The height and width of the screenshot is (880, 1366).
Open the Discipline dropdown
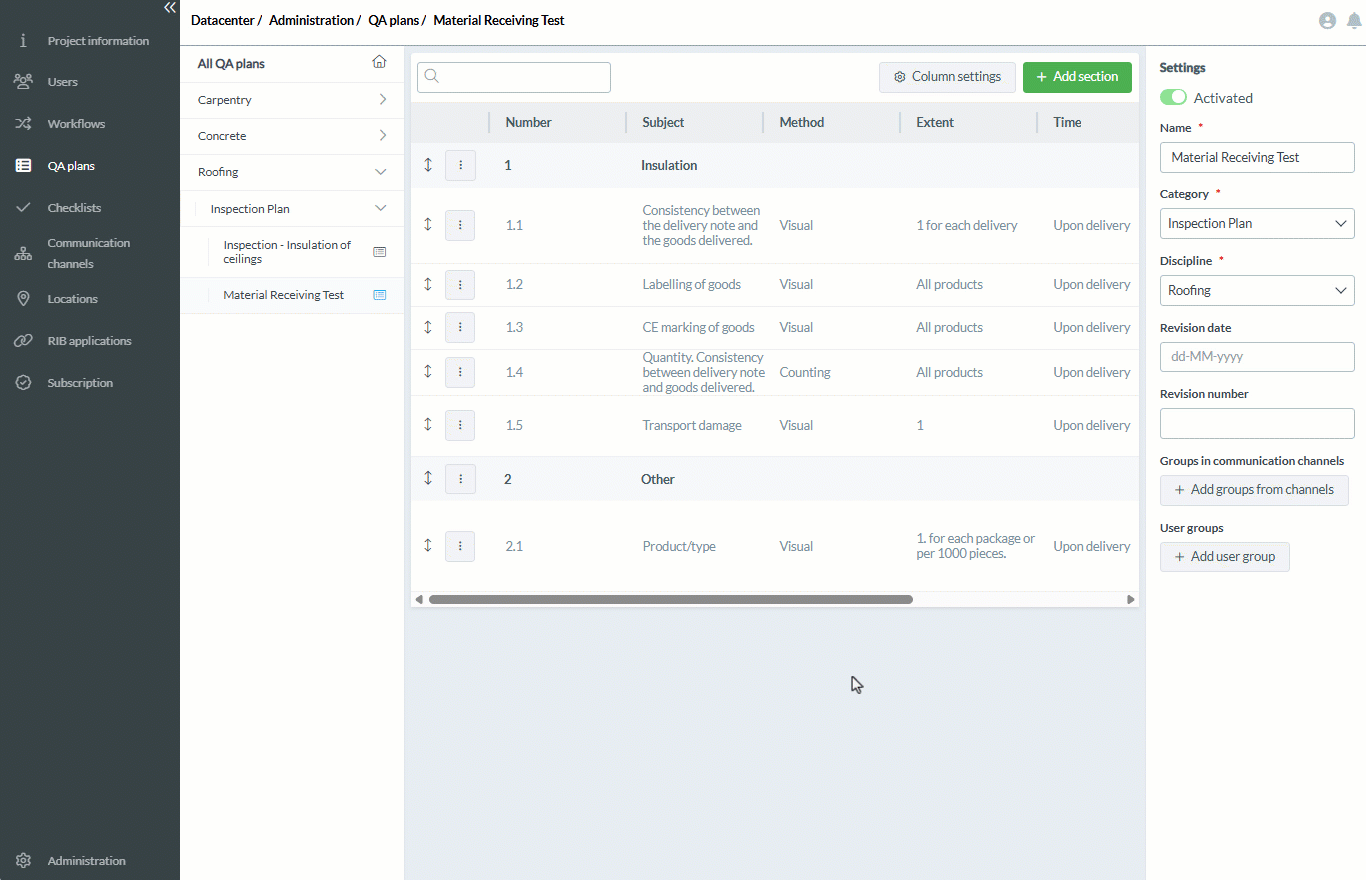pyautogui.click(x=1256, y=291)
